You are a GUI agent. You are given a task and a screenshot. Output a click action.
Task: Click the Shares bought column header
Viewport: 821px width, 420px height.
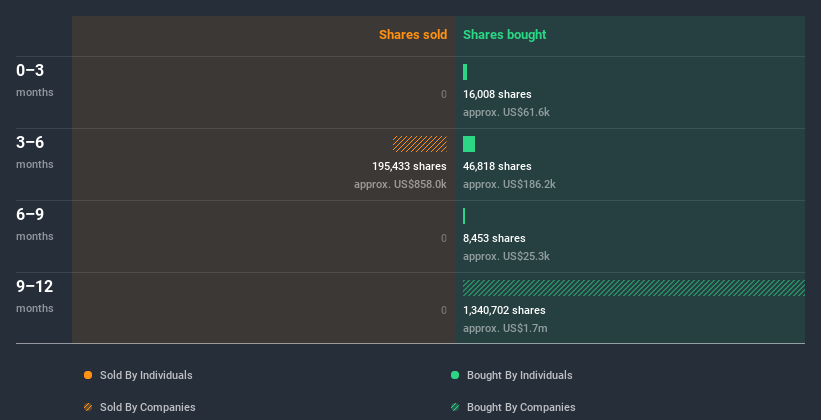point(505,35)
